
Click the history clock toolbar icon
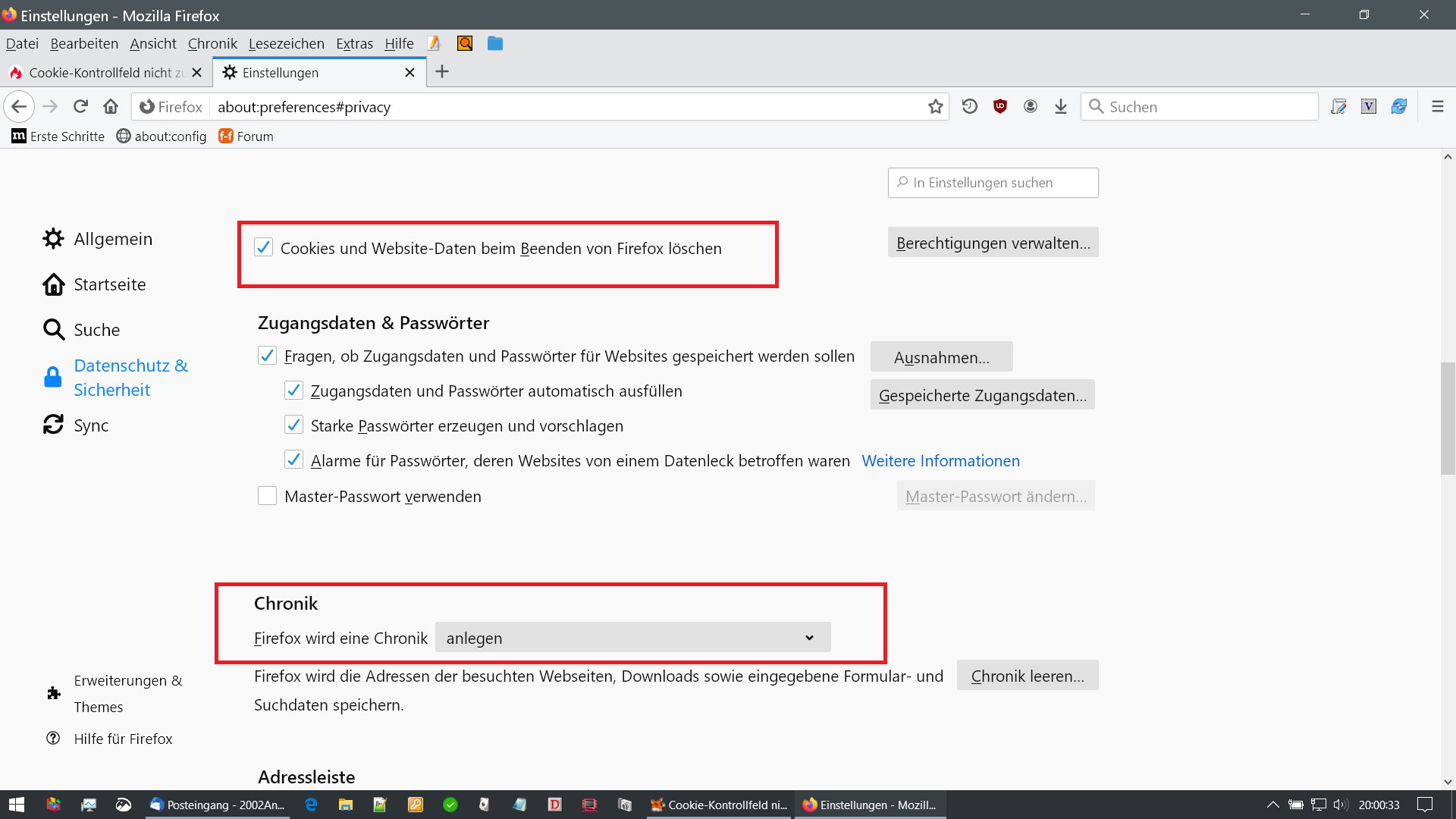coord(970,106)
